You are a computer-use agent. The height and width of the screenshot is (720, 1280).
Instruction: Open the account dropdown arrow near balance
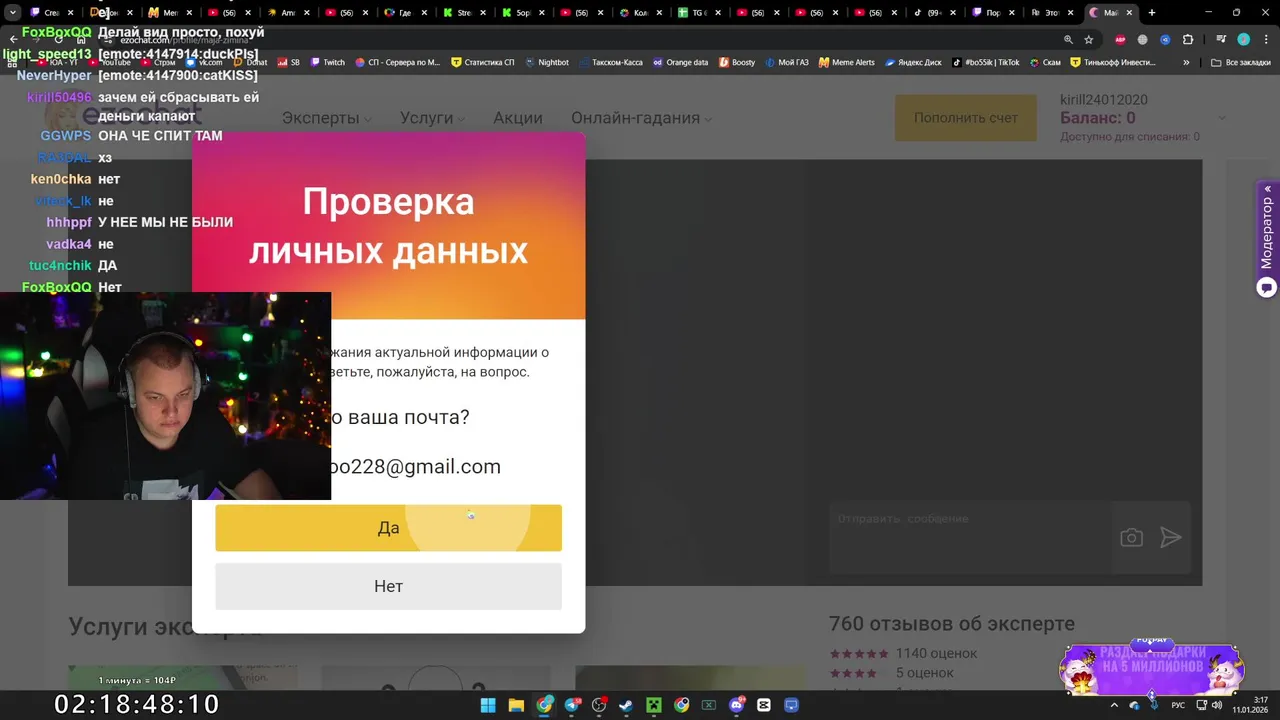click(x=1221, y=118)
